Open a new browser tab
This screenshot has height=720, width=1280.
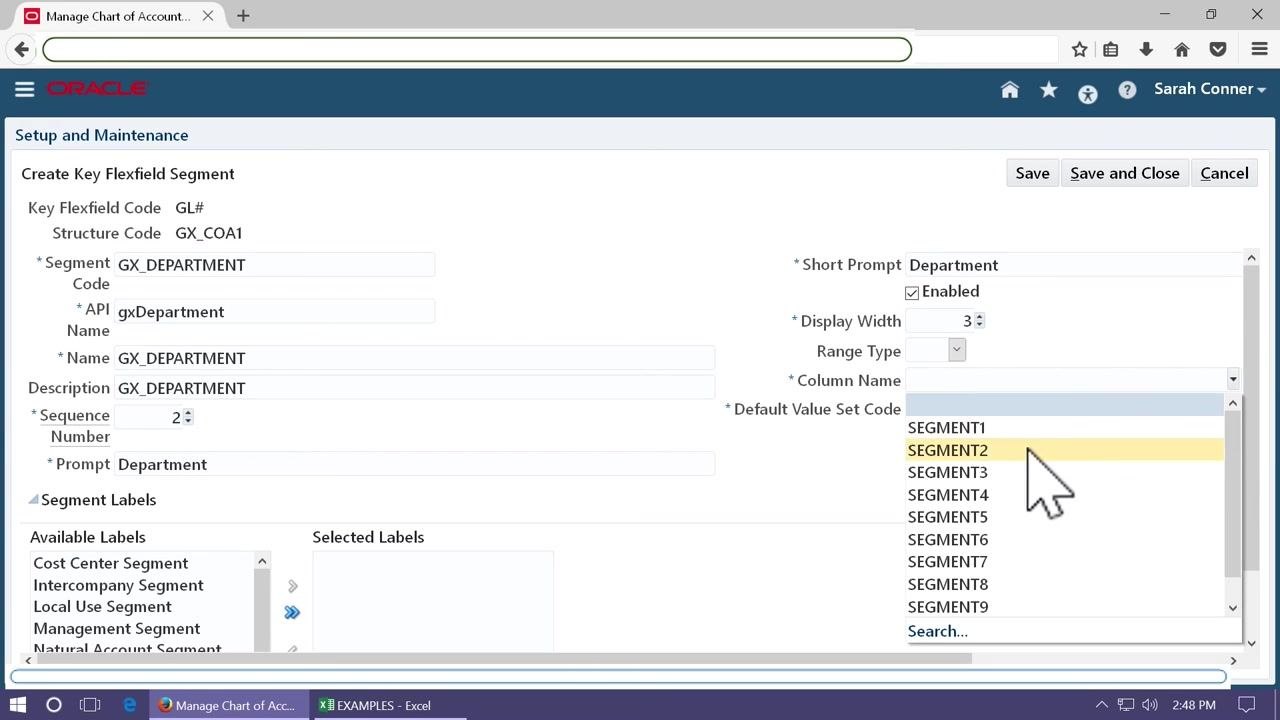(243, 15)
